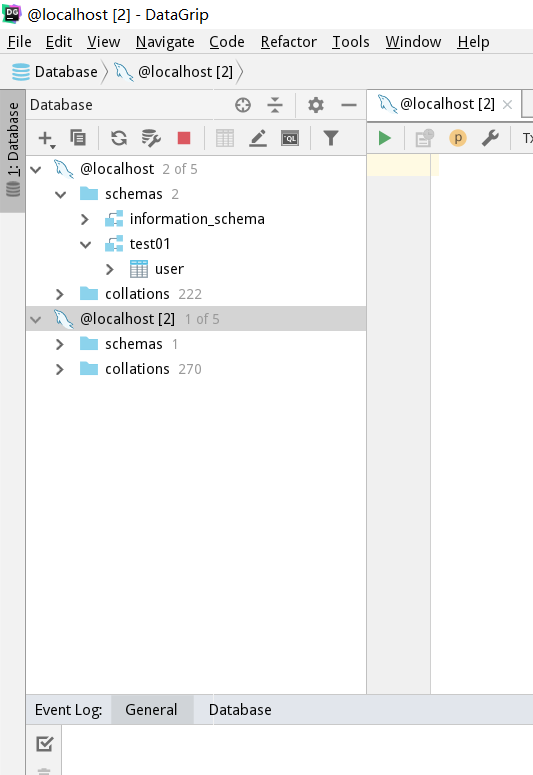Expand the information_schema node

pyautogui.click(x=85, y=219)
